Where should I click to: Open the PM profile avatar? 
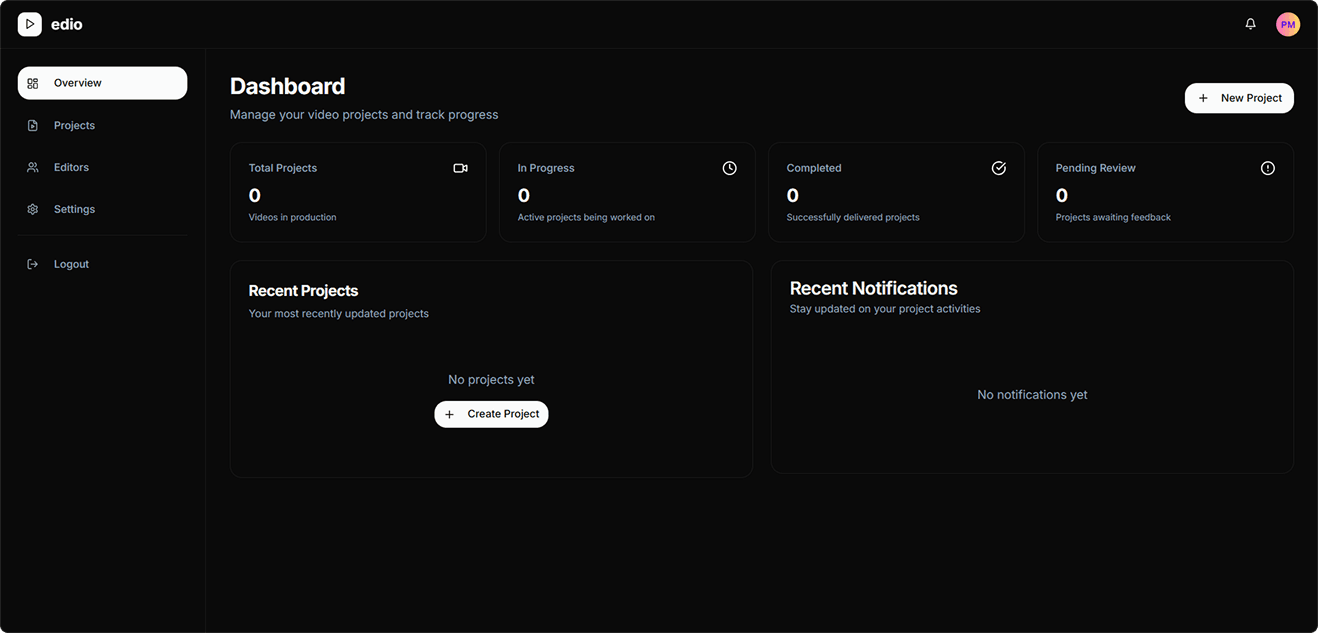click(1288, 23)
